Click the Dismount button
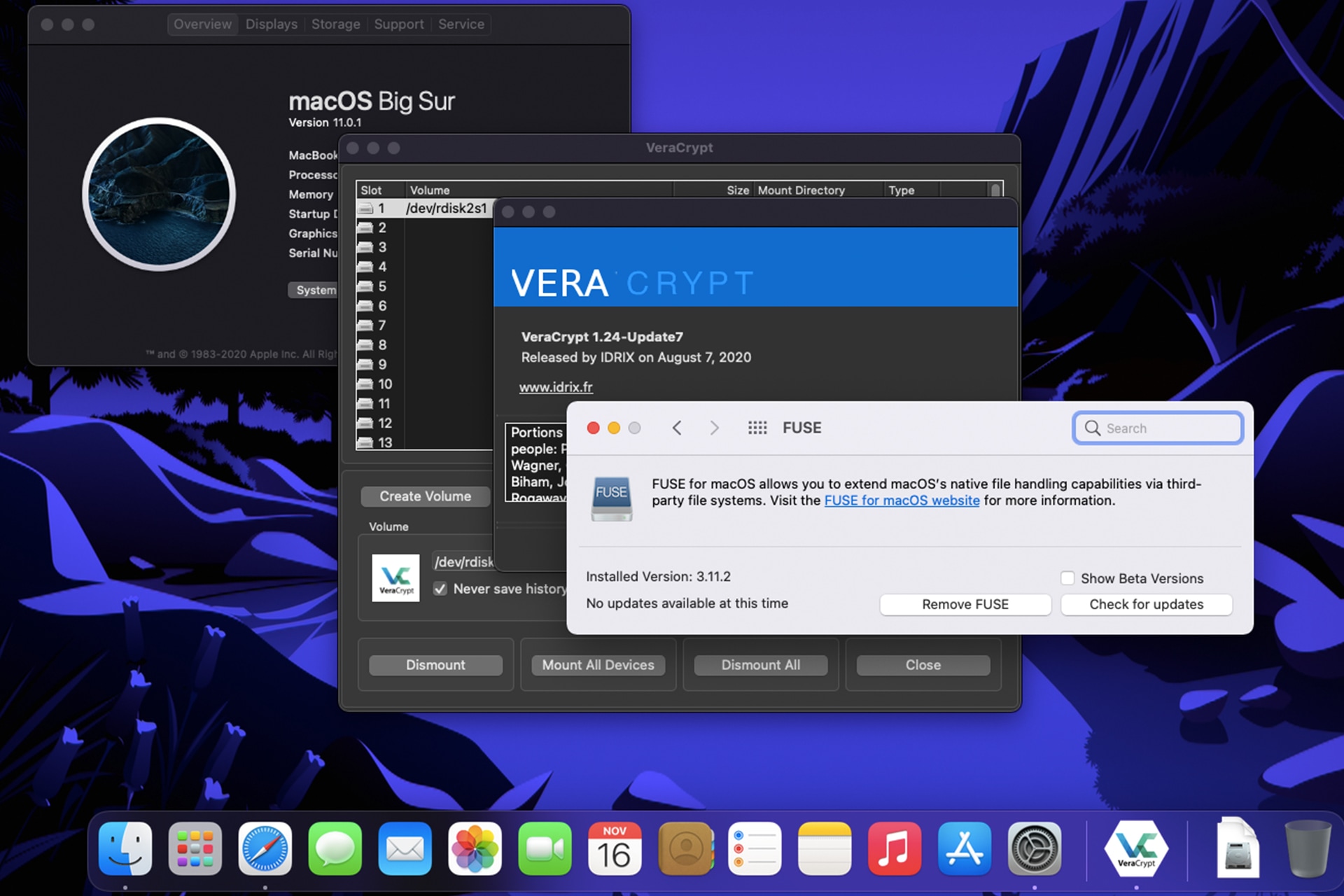1344x896 pixels. (x=435, y=665)
